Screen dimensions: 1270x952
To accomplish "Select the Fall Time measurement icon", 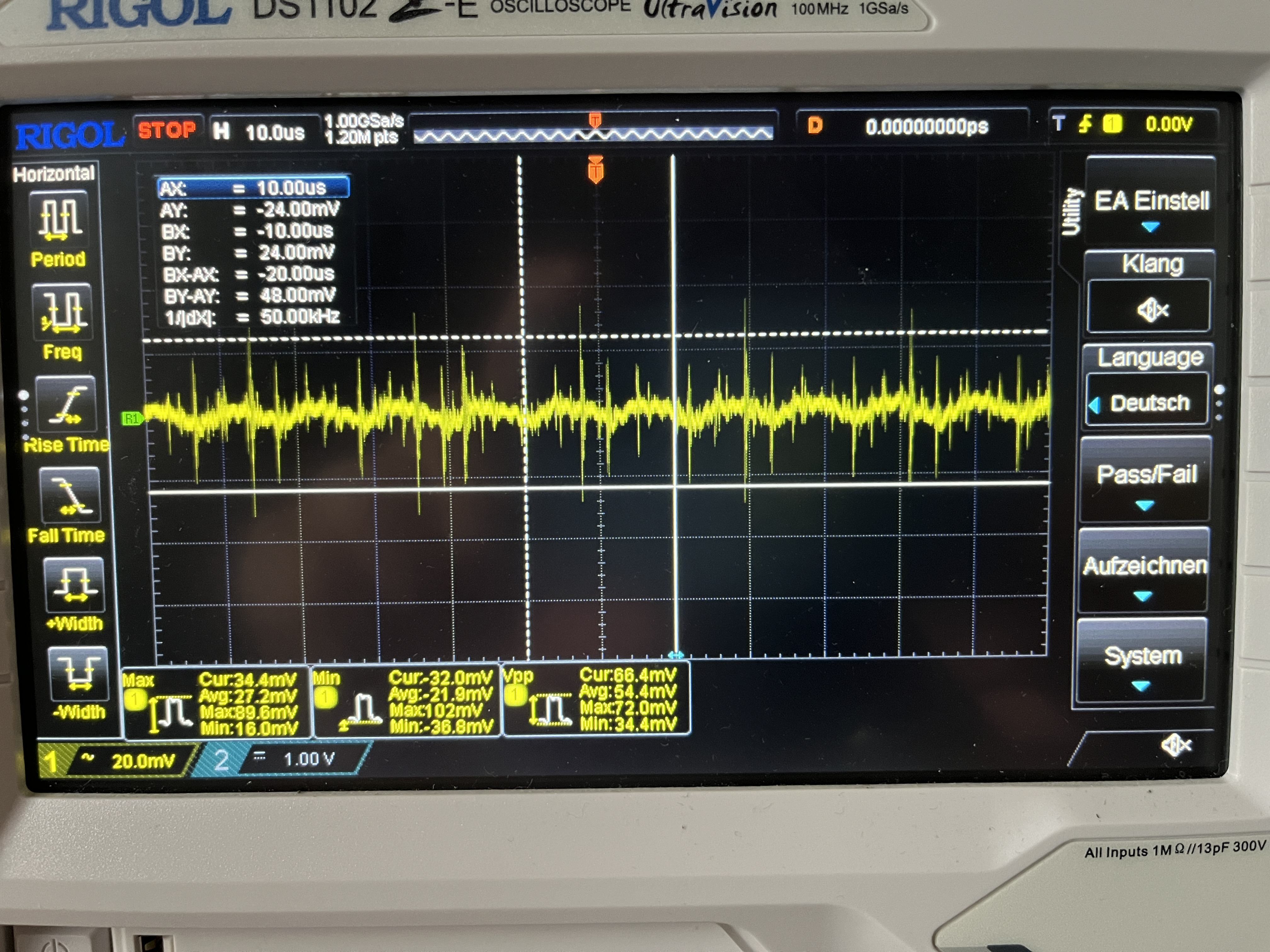I will click(x=70, y=495).
